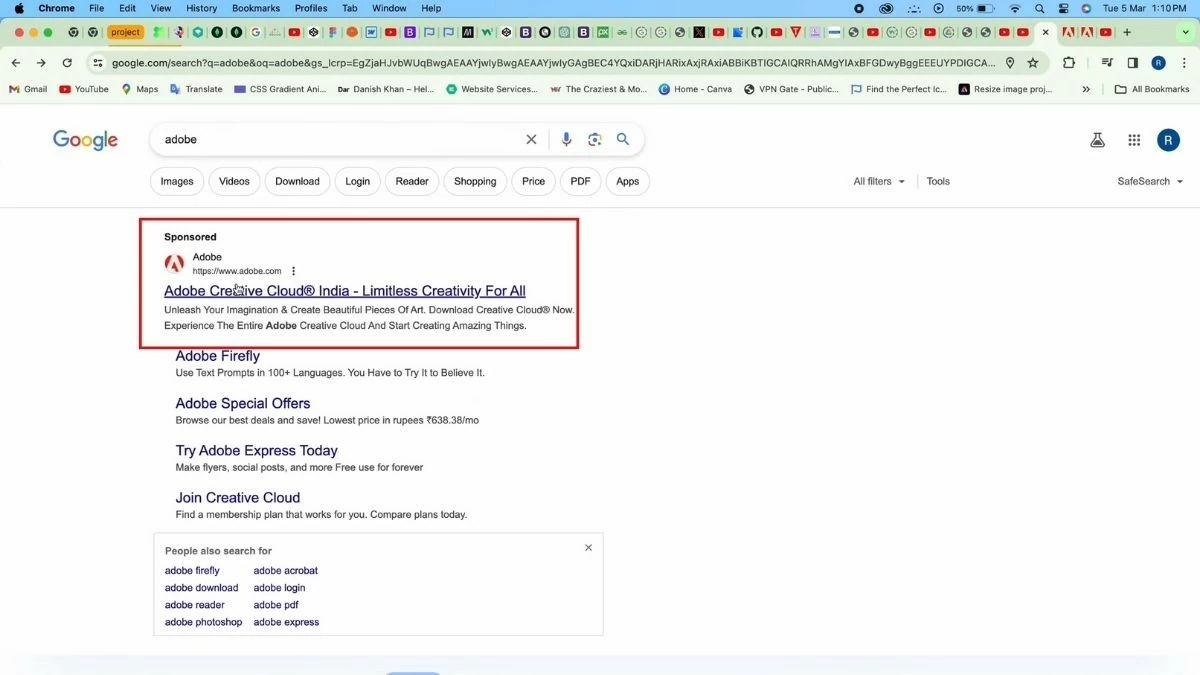This screenshot has width=1200, height=675.
Task: Show more bookmarks via chevron
Action: click(x=1086, y=89)
